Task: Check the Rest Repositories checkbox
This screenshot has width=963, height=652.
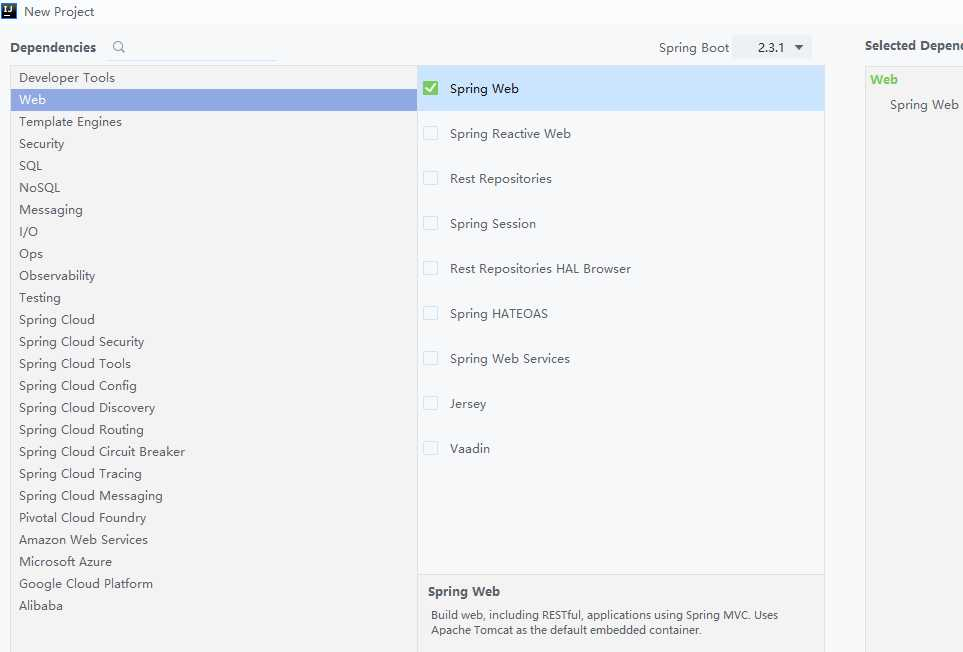Action: 431,178
